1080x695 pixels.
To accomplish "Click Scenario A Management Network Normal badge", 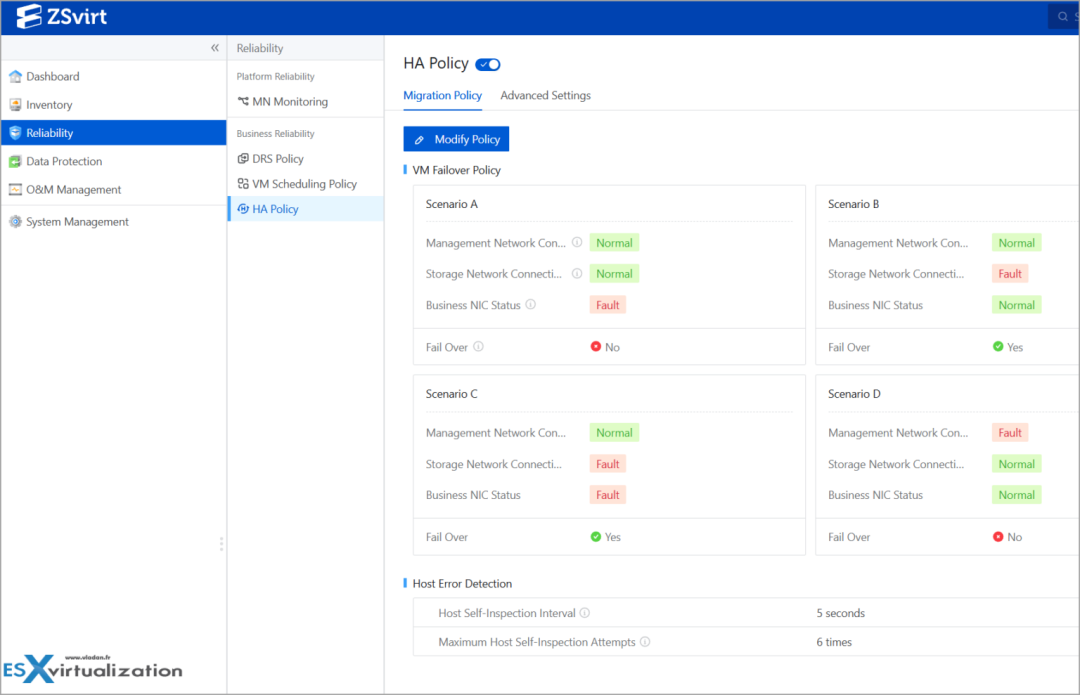I will pos(614,242).
